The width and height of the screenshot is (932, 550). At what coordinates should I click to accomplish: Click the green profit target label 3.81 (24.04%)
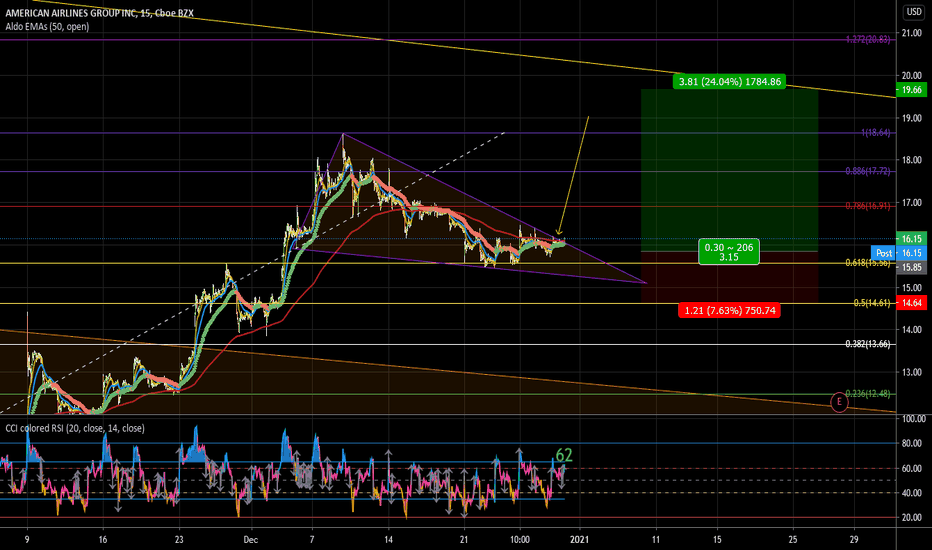729,81
